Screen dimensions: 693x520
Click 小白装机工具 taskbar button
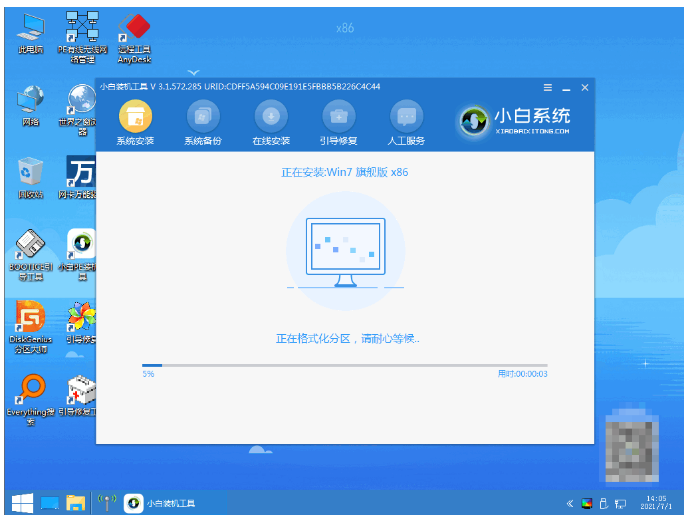tap(168, 502)
